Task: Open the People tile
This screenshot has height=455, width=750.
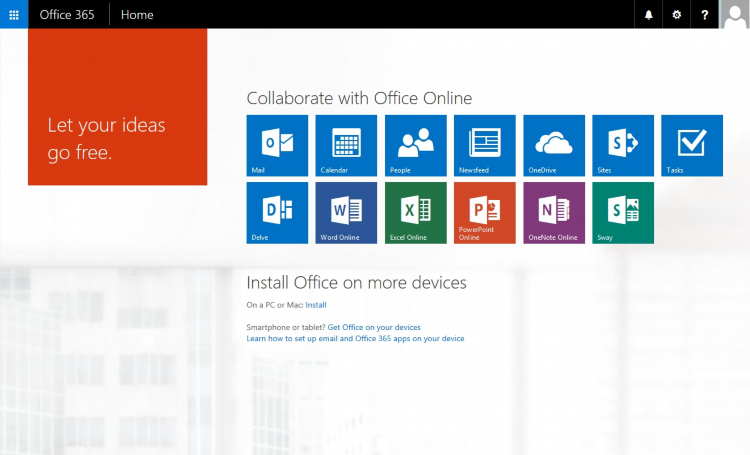Action: click(x=416, y=145)
